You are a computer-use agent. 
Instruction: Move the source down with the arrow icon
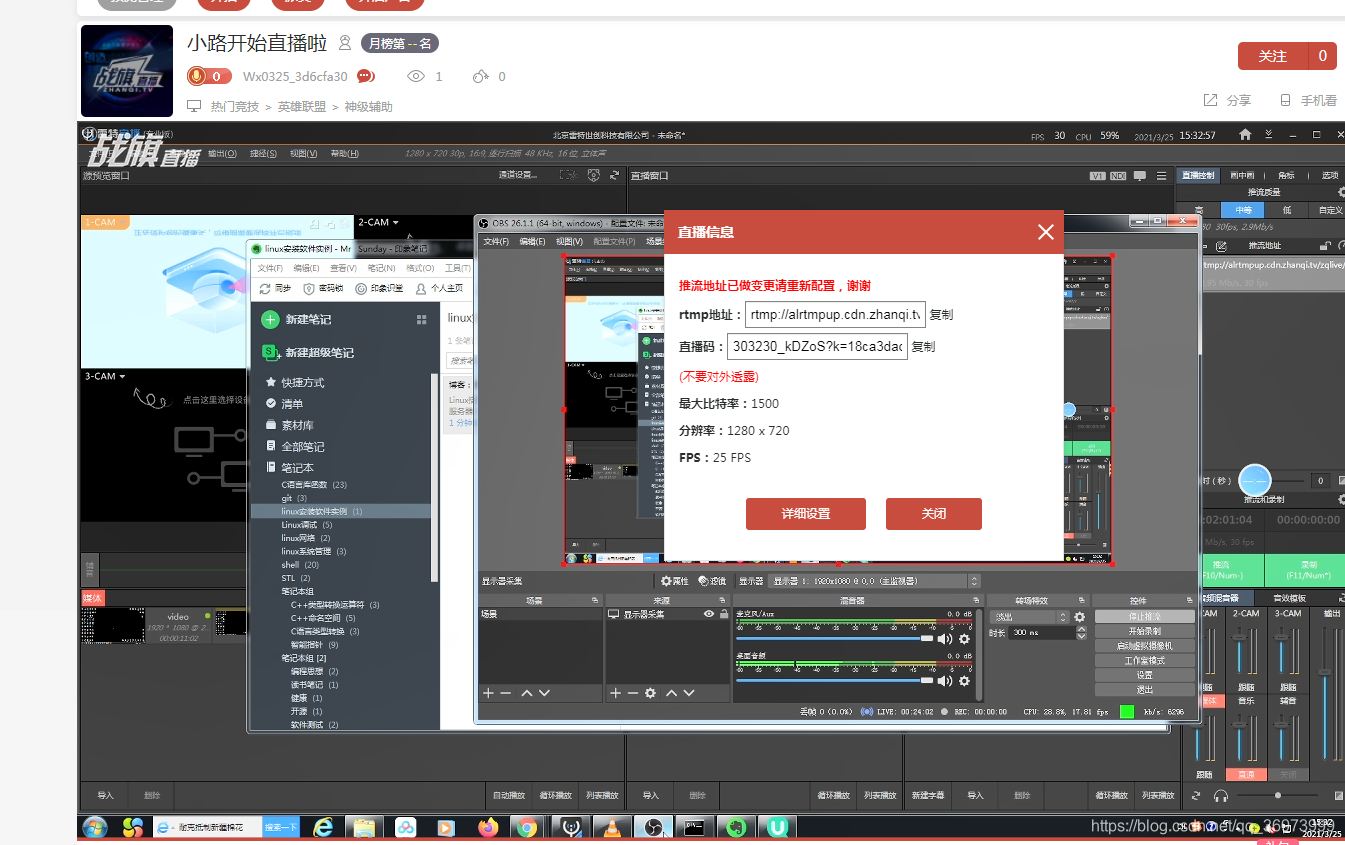pyautogui.click(x=690, y=693)
